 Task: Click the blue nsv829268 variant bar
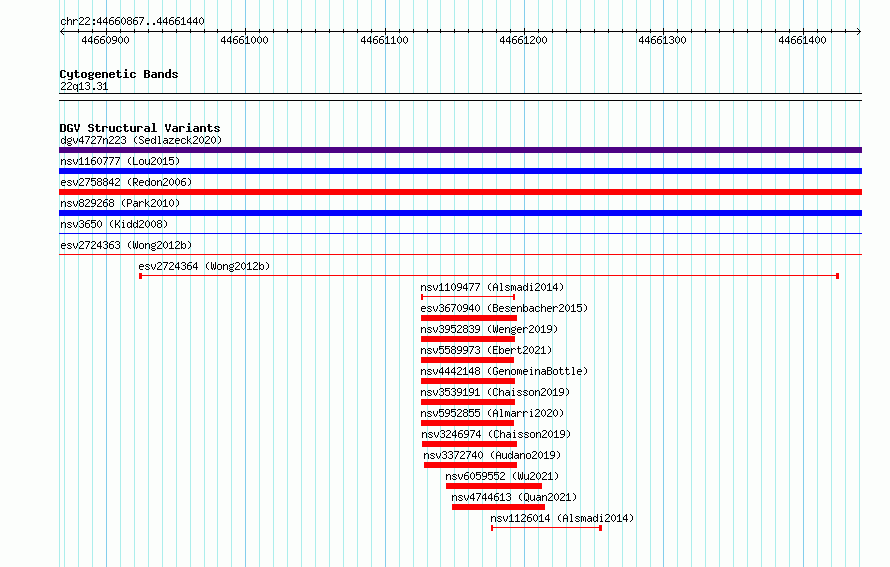[x=460, y=213]
